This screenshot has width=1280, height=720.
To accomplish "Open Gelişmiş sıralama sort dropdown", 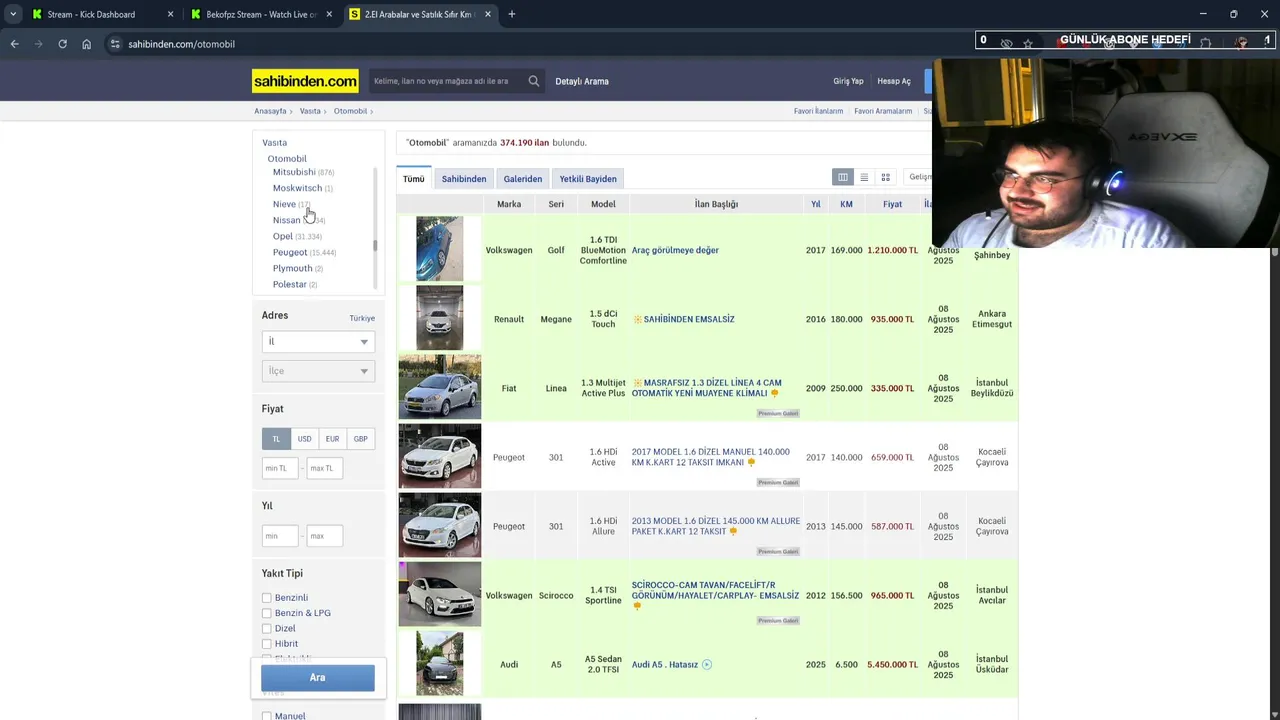I will (x=919, y=177).
